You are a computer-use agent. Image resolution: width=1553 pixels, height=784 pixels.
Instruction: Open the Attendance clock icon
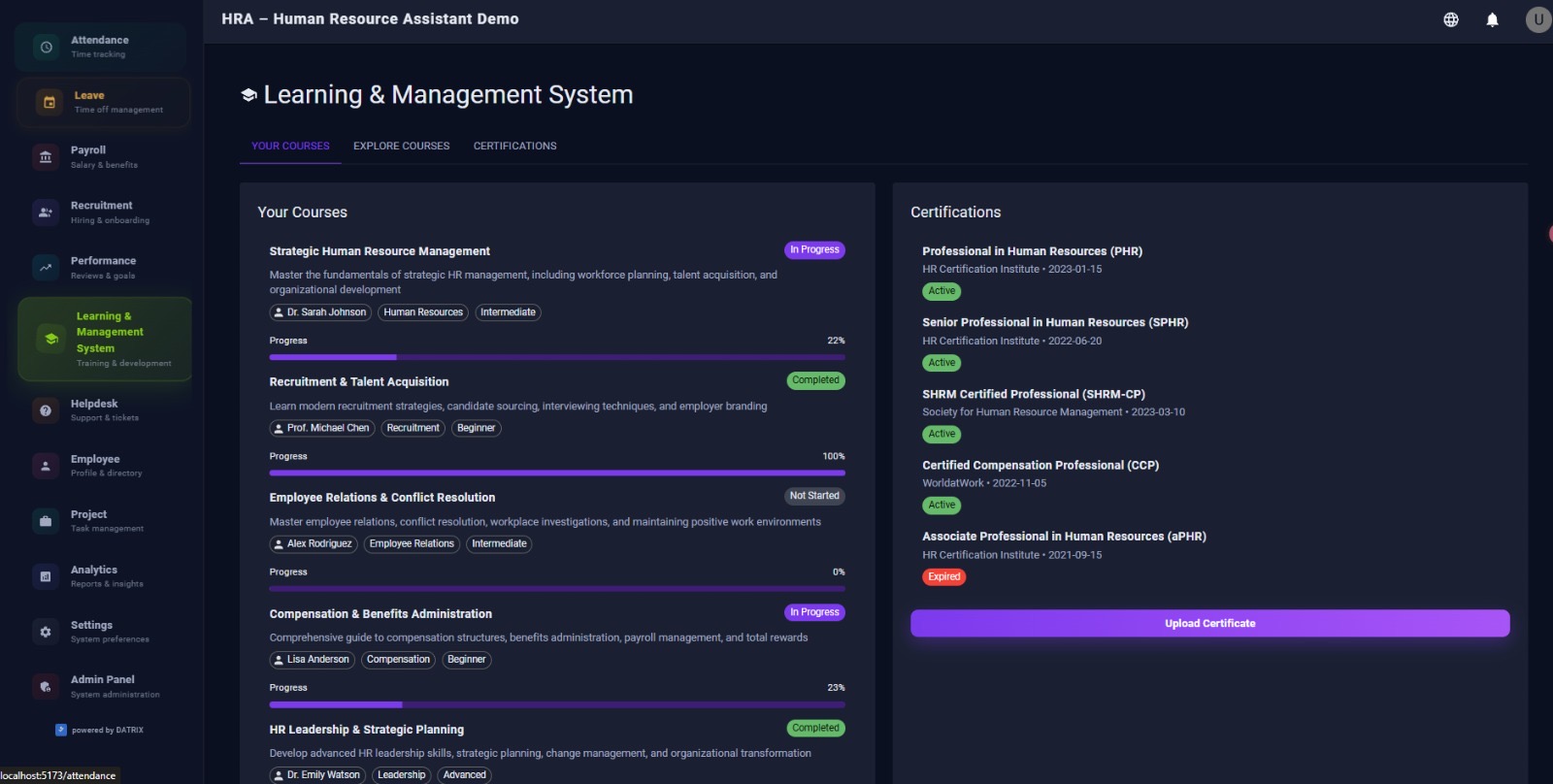tap(46, 48)
